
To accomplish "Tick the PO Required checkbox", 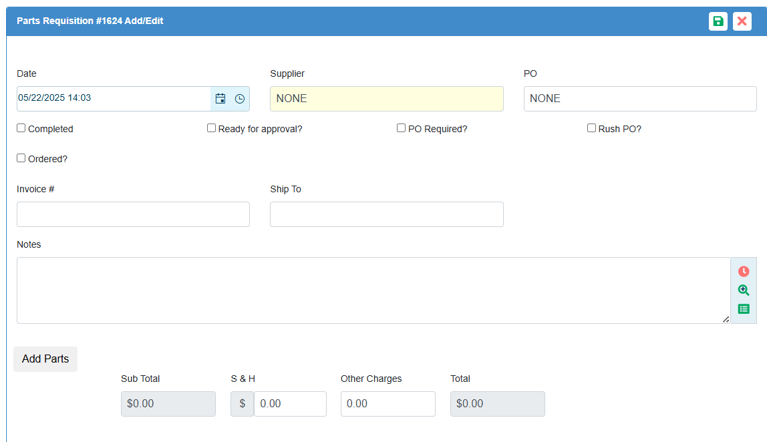I will pyautogui.click(x=401, y=128).
